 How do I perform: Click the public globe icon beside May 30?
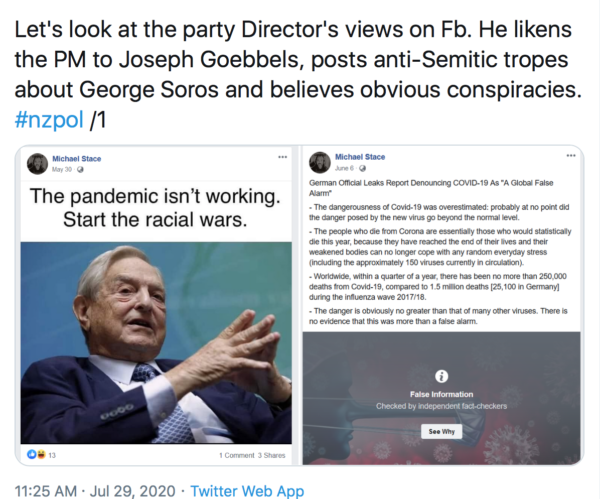point(80,169)
